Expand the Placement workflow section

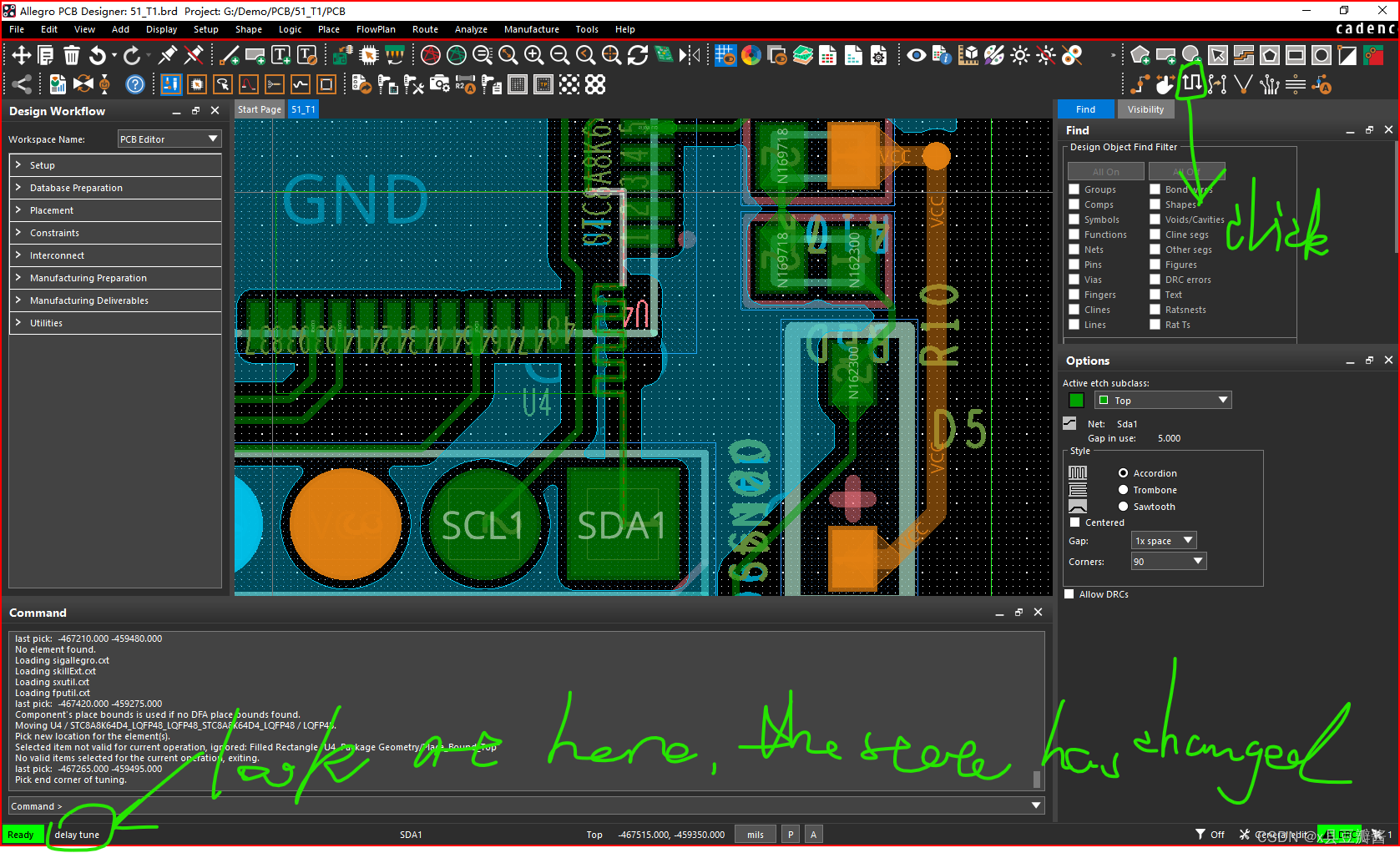115,210
